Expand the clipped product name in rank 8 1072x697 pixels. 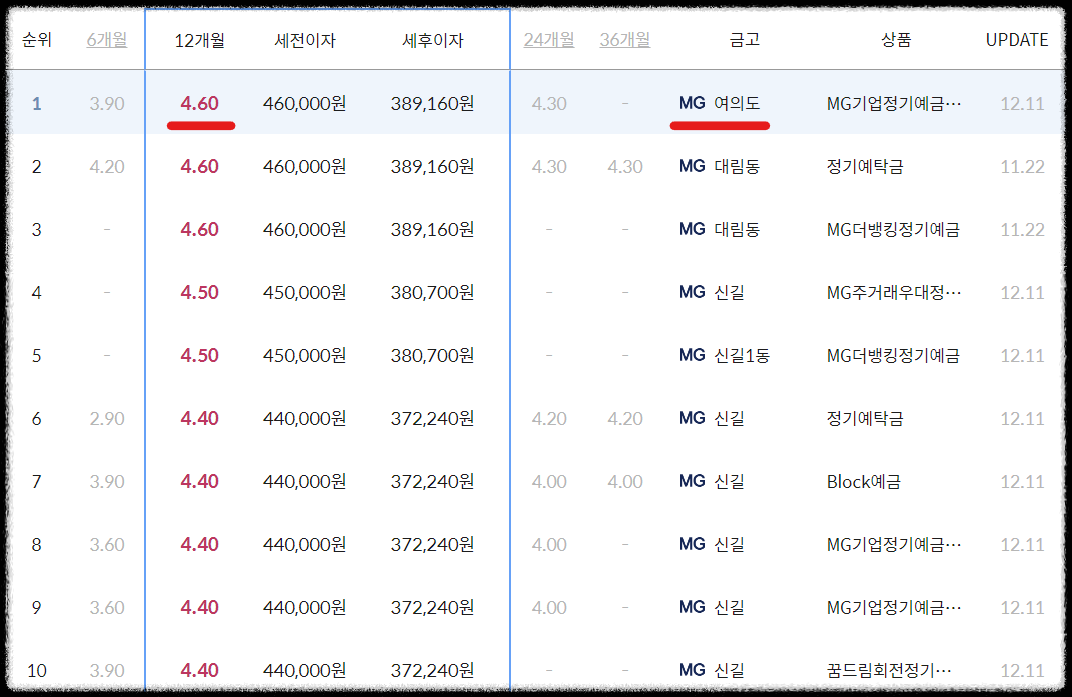[895, 544]
